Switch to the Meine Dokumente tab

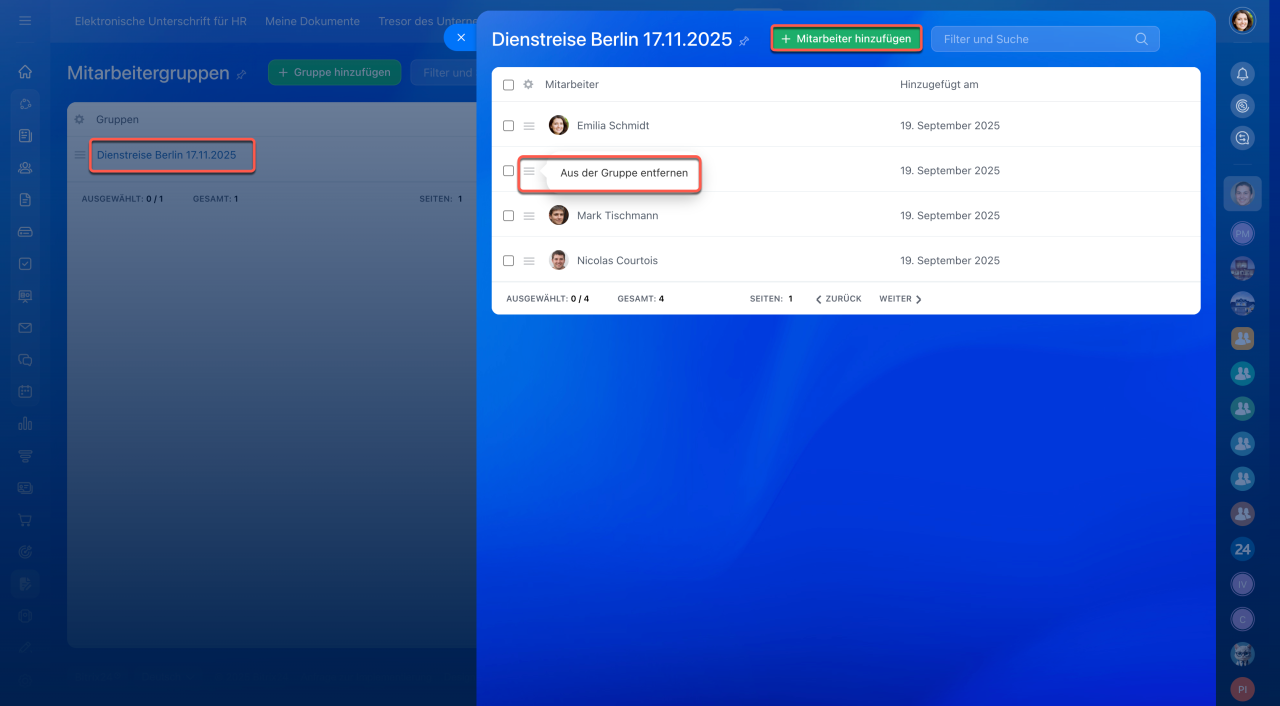click(312, 21)
